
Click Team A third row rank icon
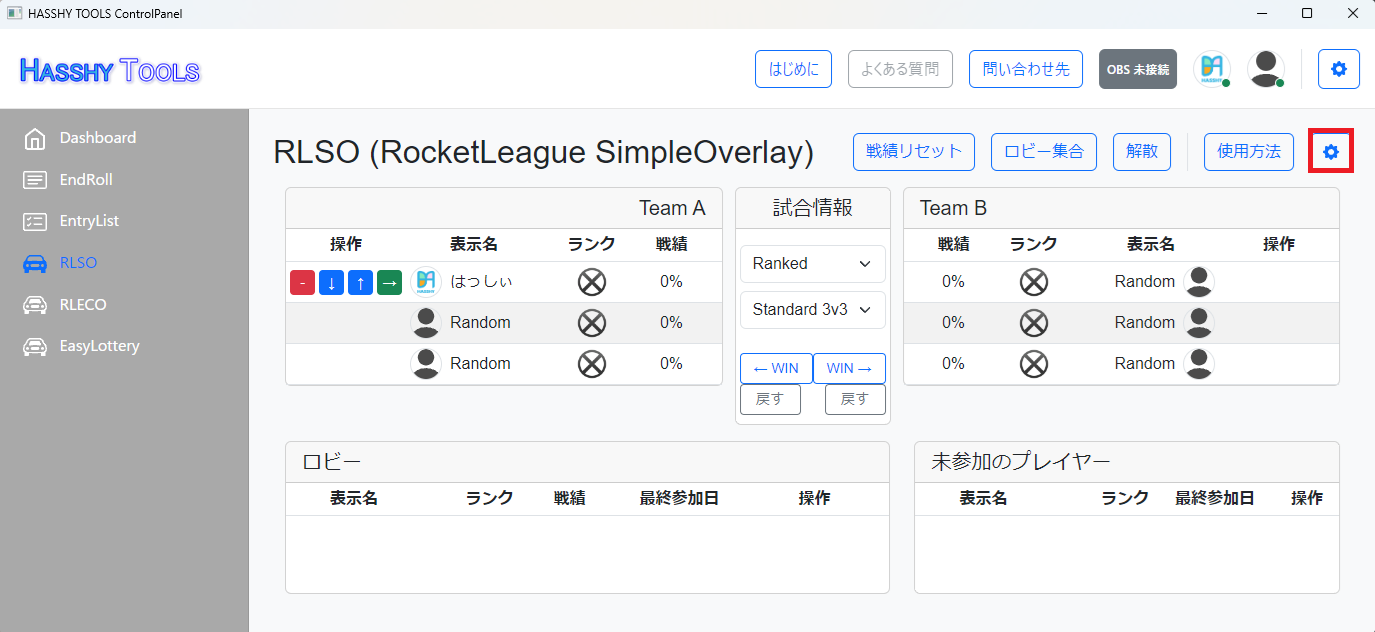[592, 364]
